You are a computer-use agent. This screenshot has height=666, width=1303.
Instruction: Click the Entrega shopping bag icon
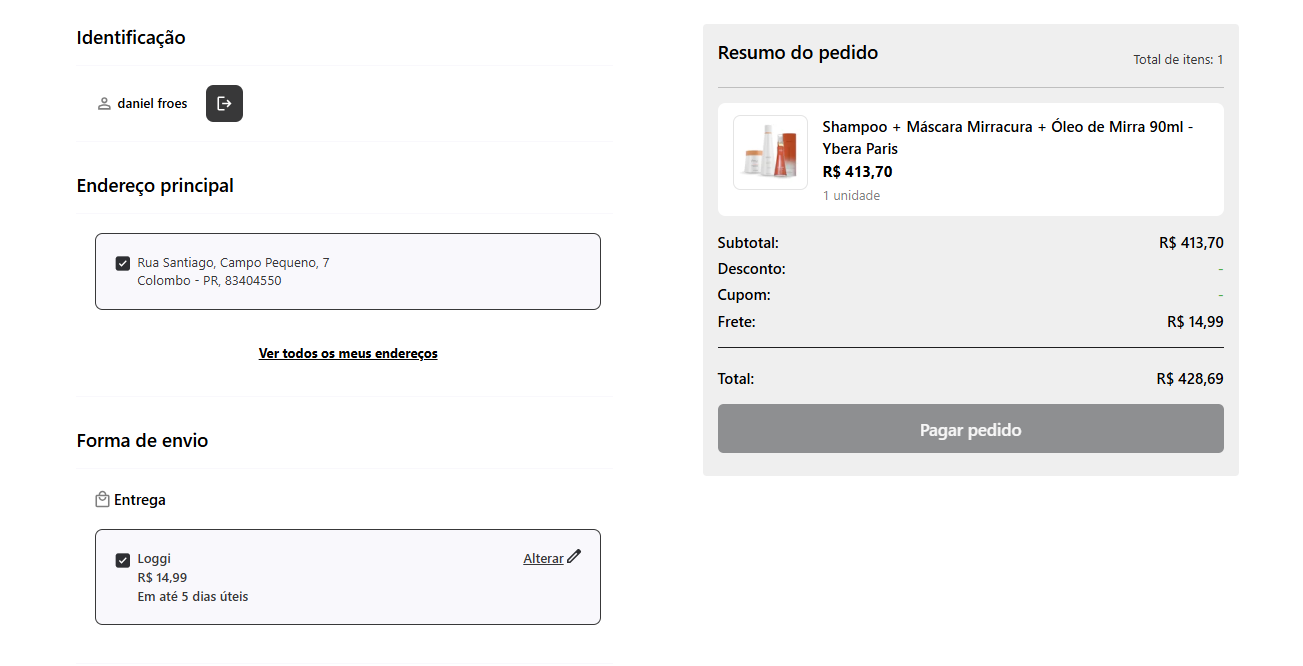(x=102, y=499)
